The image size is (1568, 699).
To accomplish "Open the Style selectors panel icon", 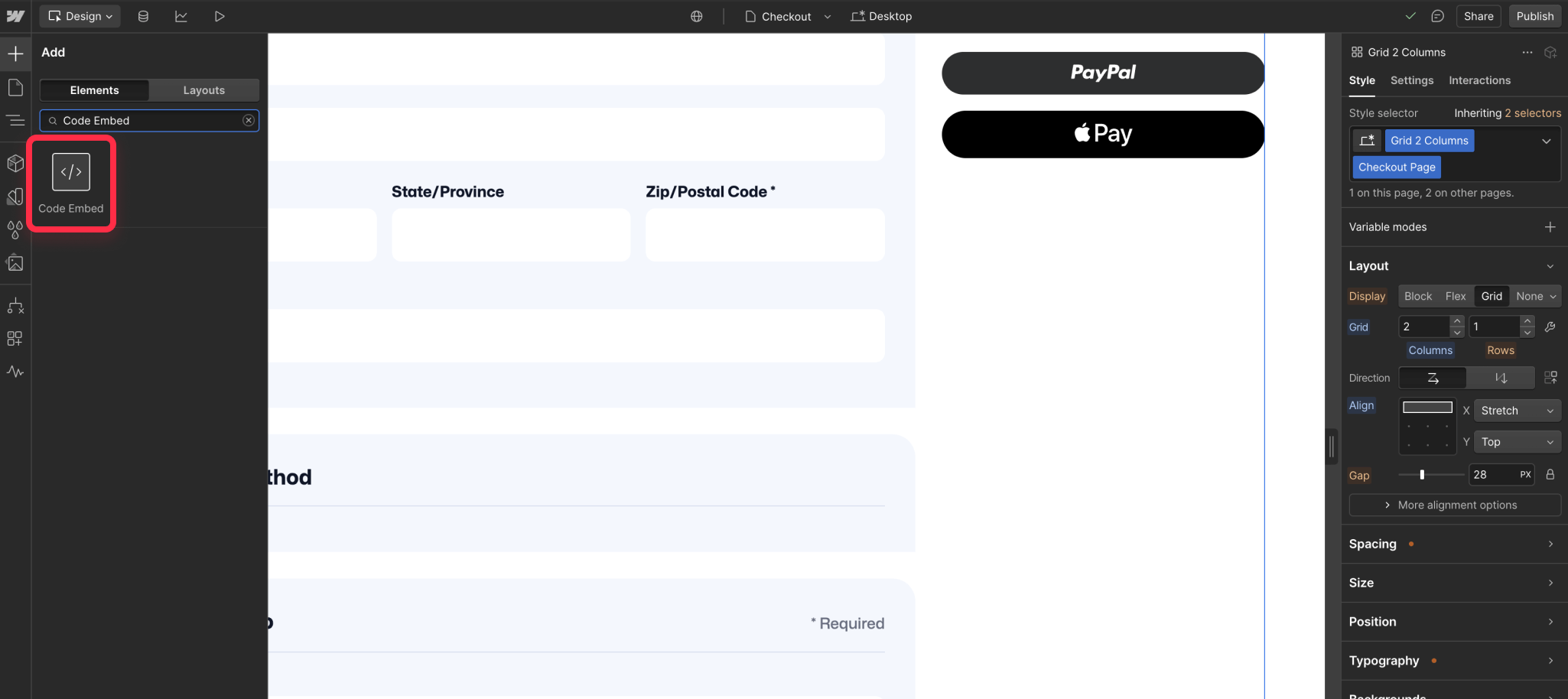I will (x=15, y=197).
